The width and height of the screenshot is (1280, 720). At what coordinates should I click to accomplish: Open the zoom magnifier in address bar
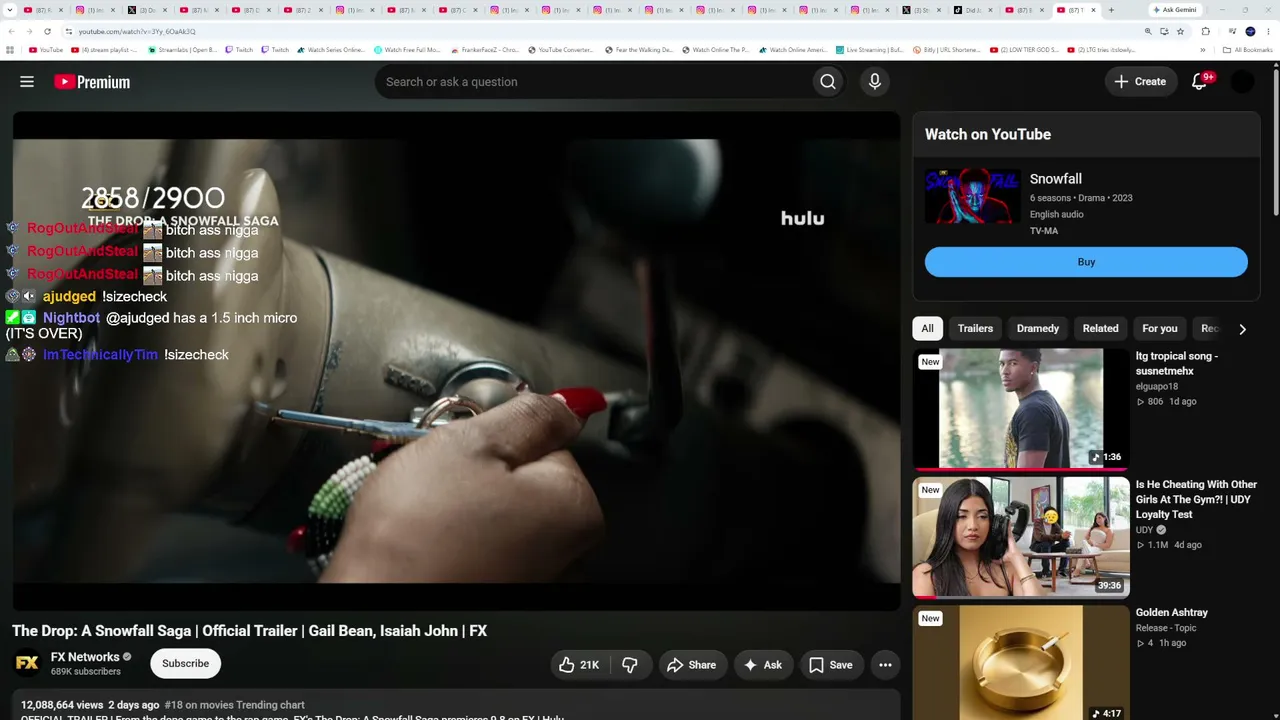pos(1147,31)
